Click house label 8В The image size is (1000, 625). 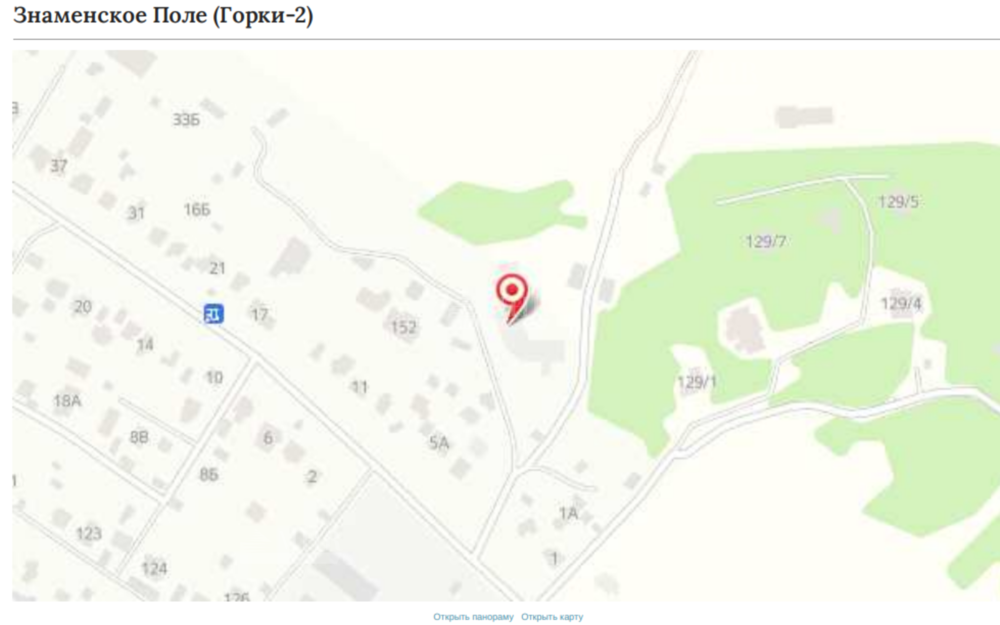click(x=139, y=437)
